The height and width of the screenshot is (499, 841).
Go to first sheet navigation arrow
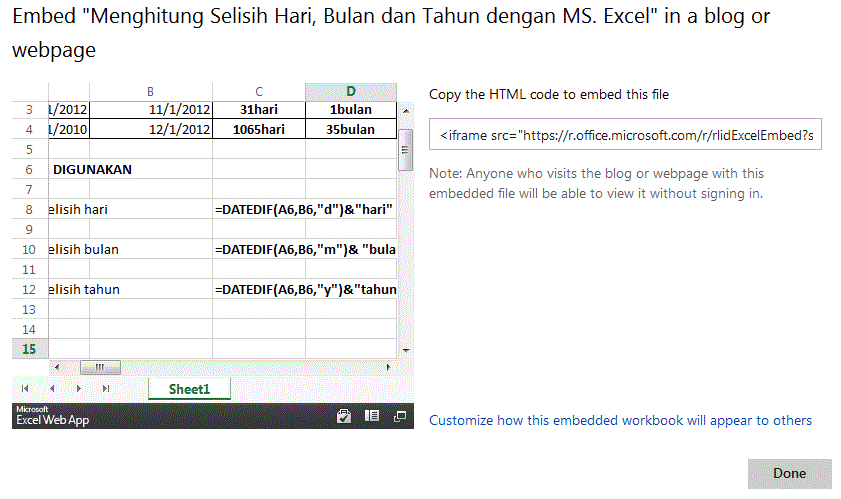pyautogui.click(x=25, y=388)
